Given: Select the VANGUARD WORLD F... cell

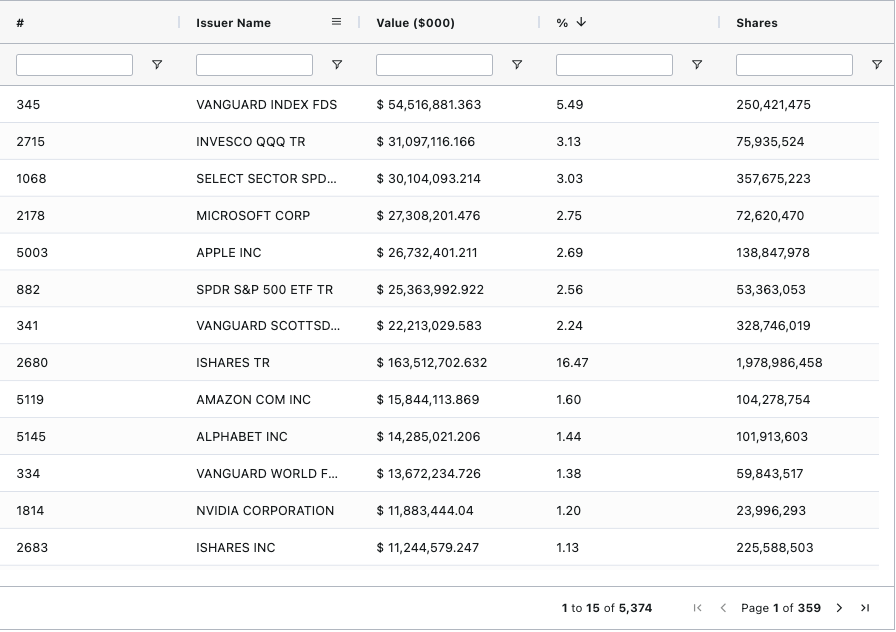Looking at the screenshot, I should tap(267, 474).
